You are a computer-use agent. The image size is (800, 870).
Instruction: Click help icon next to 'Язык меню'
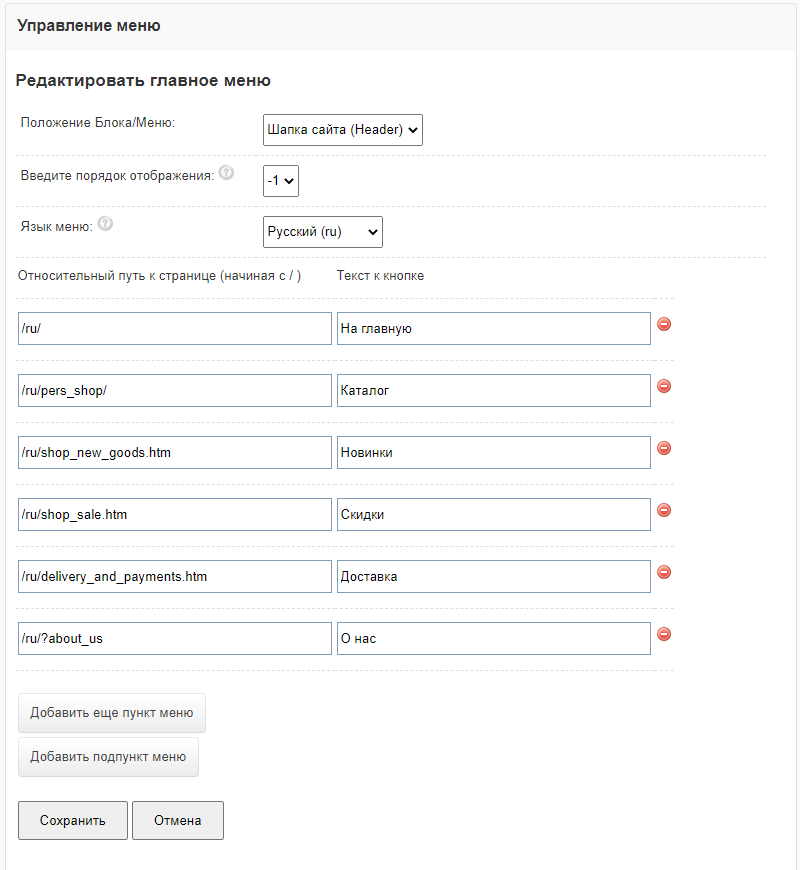tap(105, 224)
